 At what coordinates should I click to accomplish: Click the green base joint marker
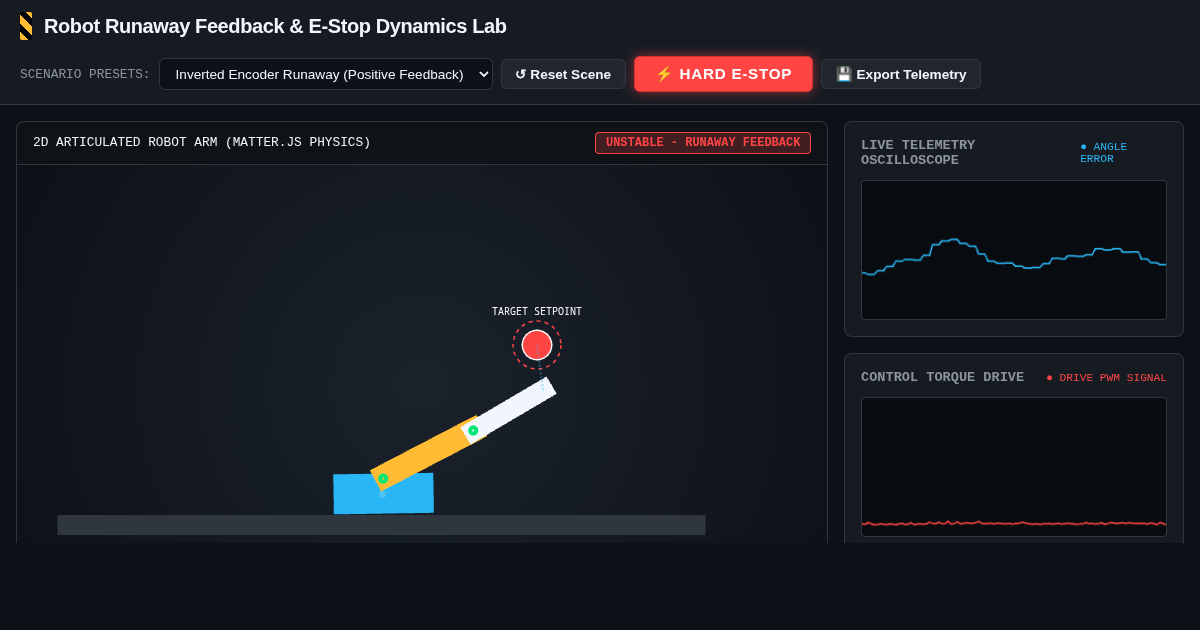coord(383,478)
